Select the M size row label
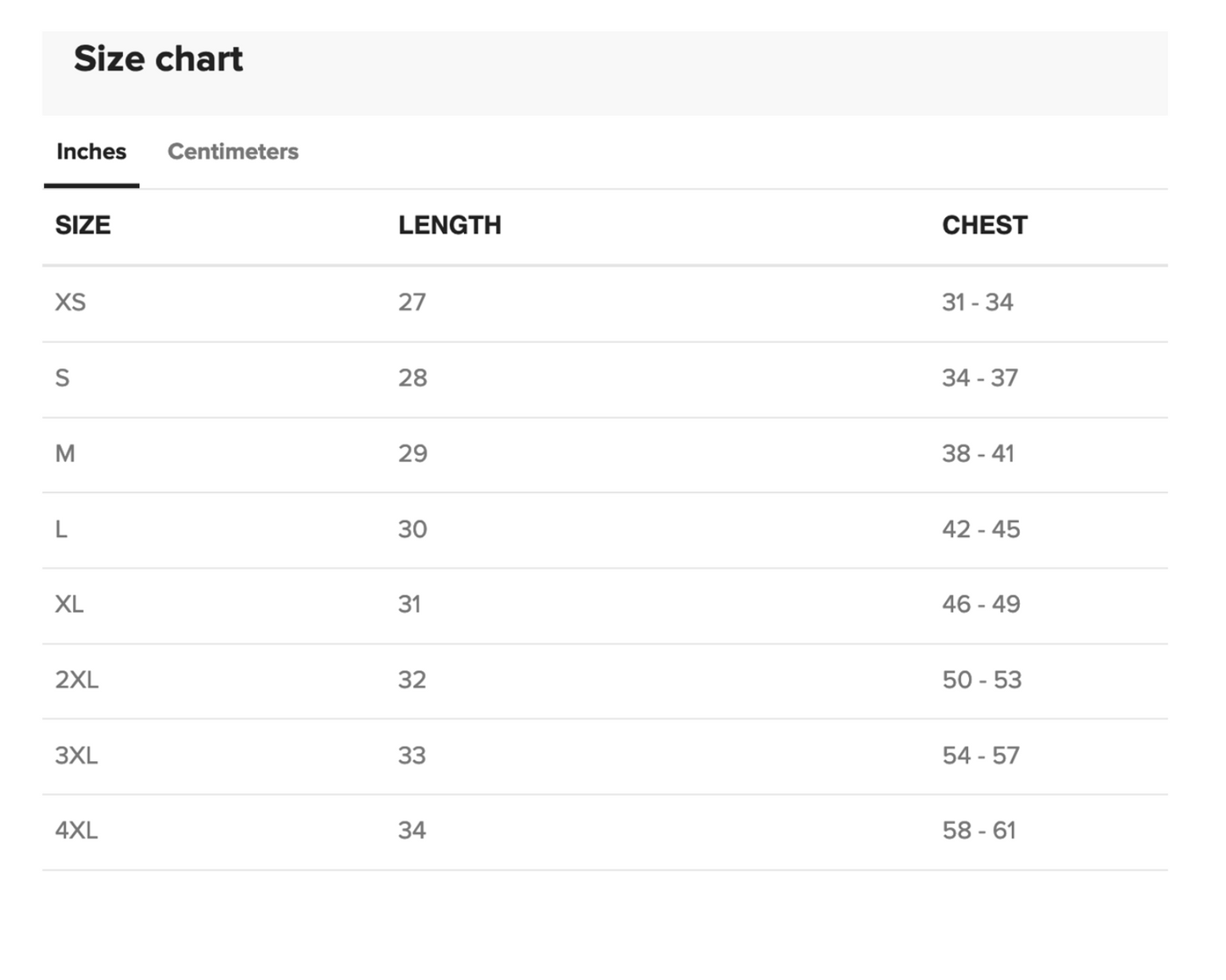 [x=65, y=453]
